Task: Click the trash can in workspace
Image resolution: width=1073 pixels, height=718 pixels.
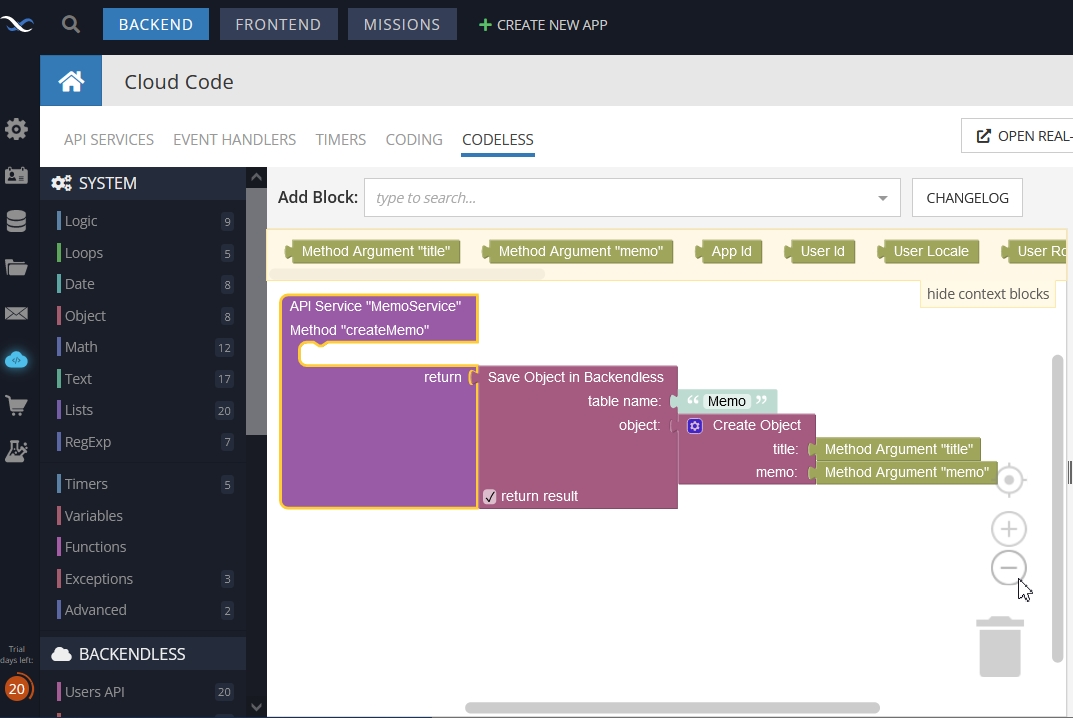Action: (x=1000, y=647)
